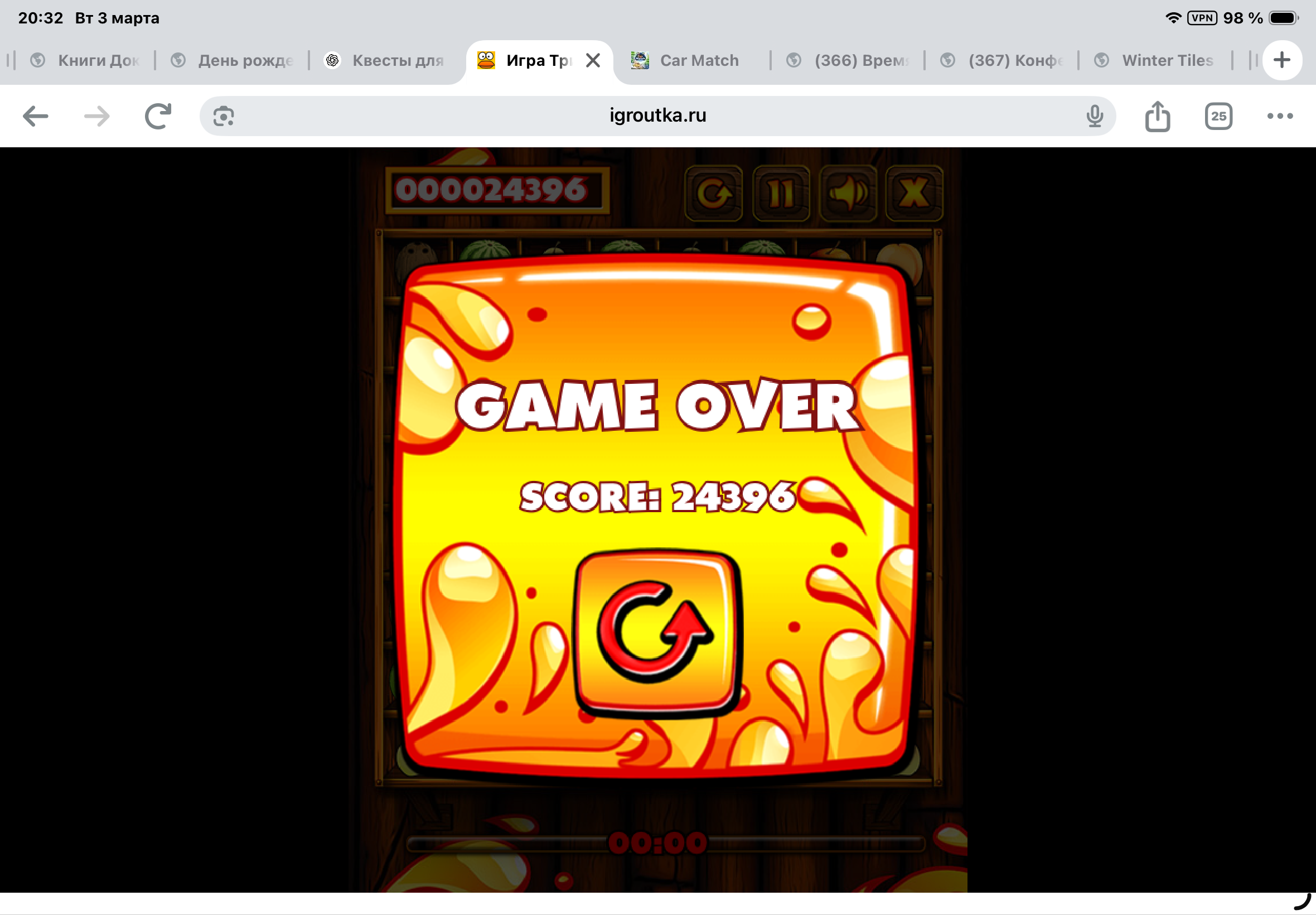Screen dimensions: 1316x915
Task: Go back with browser back arrow
Action: tap(36, 117)
